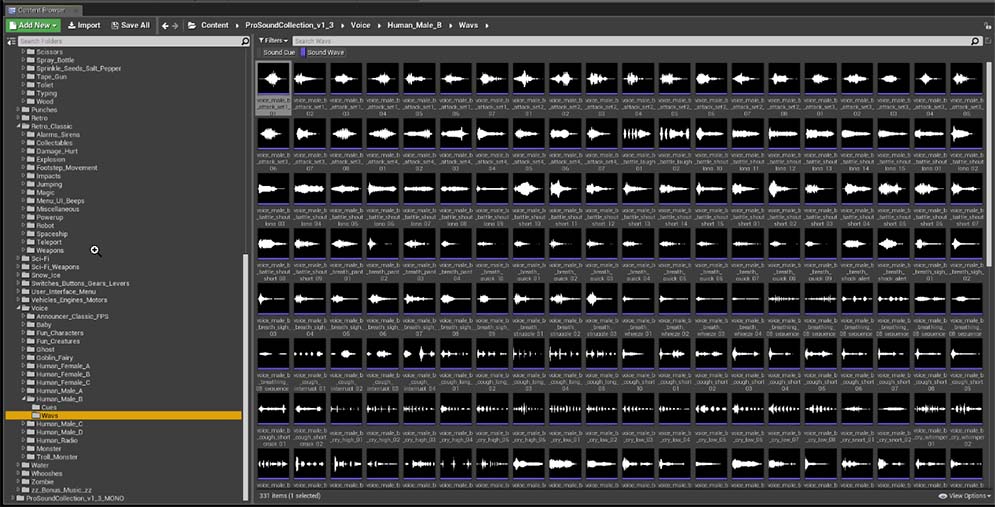Screen dimensions: 995x507
Task: Collapse the Human_Male_B folder
Action: 23,398
